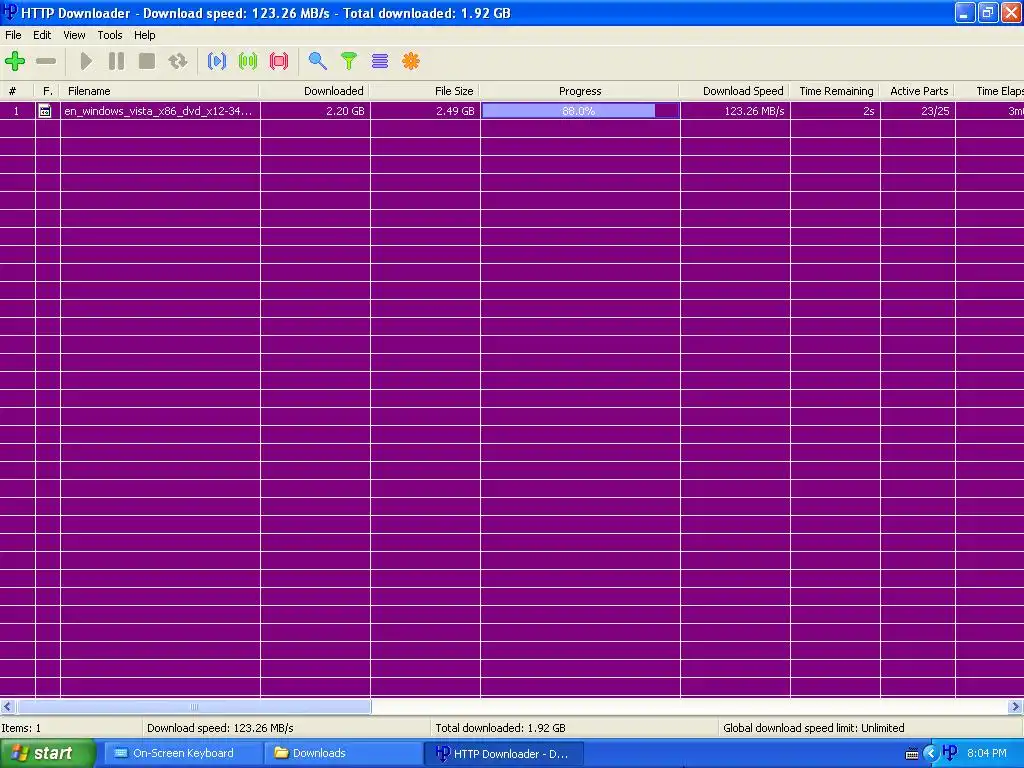Sort by the Downloaded column header
Image resolution: width=1024 pixels, height=768 pixels.
click(315, 91)
